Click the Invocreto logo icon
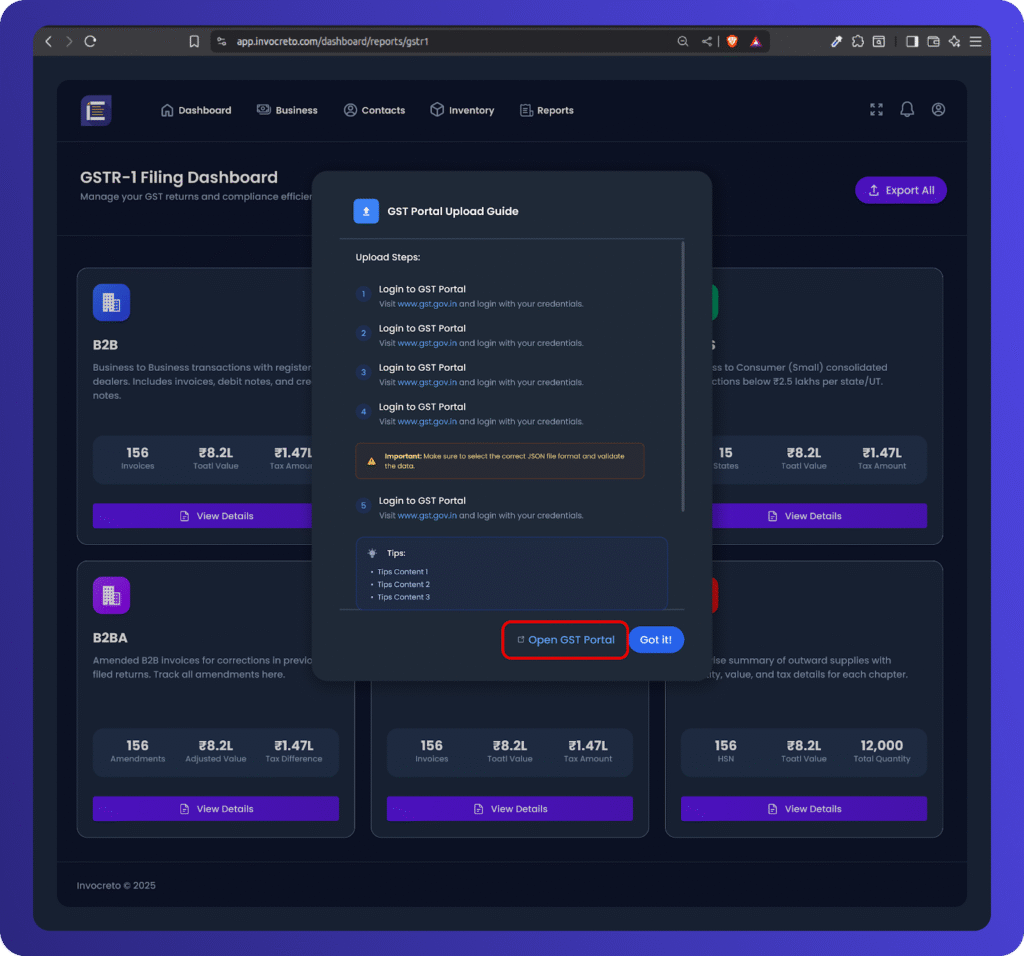The image size is (1024, 956). [x=96, y=110]
